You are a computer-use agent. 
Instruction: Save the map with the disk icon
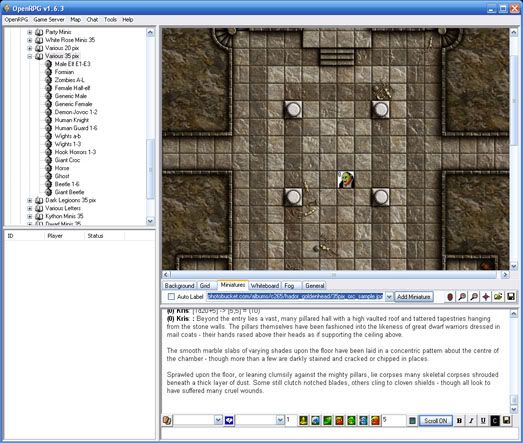[510, 297]
